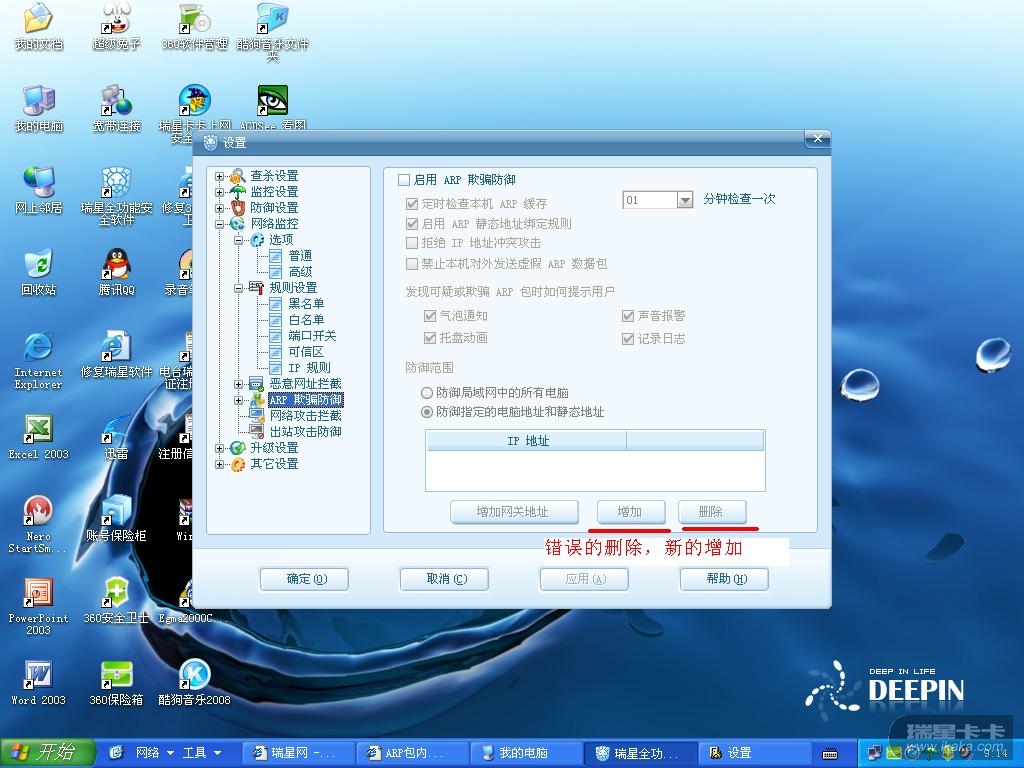This screenshot has width=1024, height=768.
Task: Select 防御局域网中的所有电脑 radio option
Action: tap(426, 393)
